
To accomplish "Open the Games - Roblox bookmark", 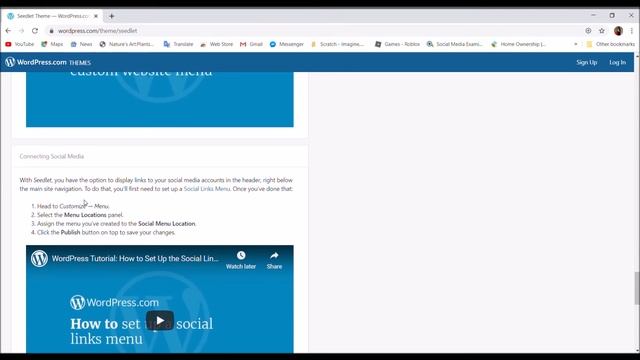I will point(397,44).
